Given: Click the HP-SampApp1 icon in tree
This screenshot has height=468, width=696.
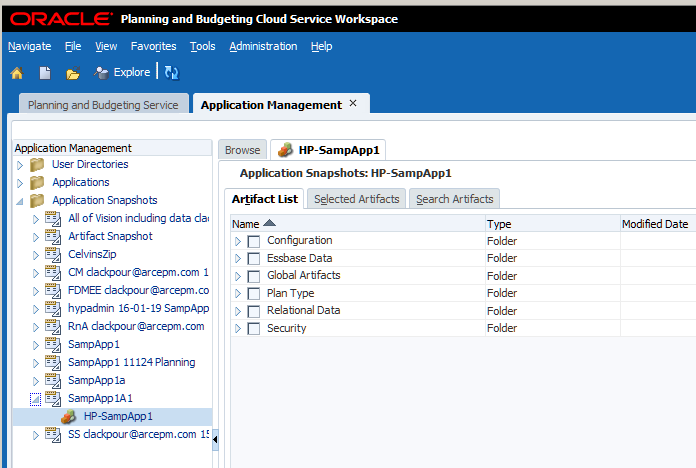Looking at the screenshot, I should 70,417.
